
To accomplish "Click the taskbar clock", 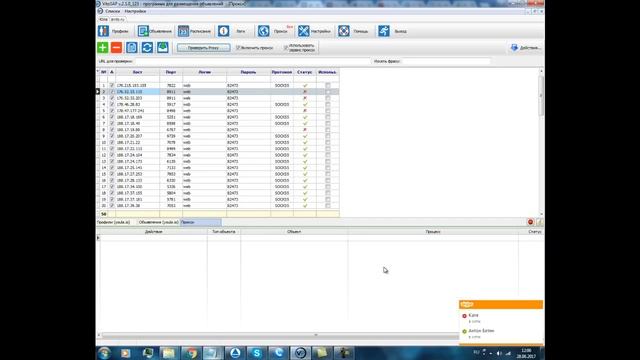I will [526, 353].
